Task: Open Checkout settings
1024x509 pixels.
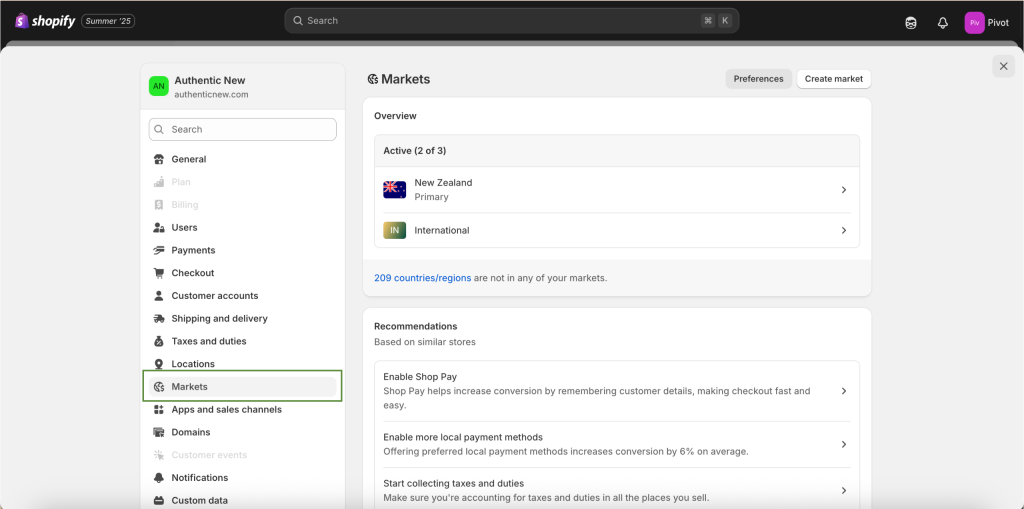Action: [x=243, y=273]
